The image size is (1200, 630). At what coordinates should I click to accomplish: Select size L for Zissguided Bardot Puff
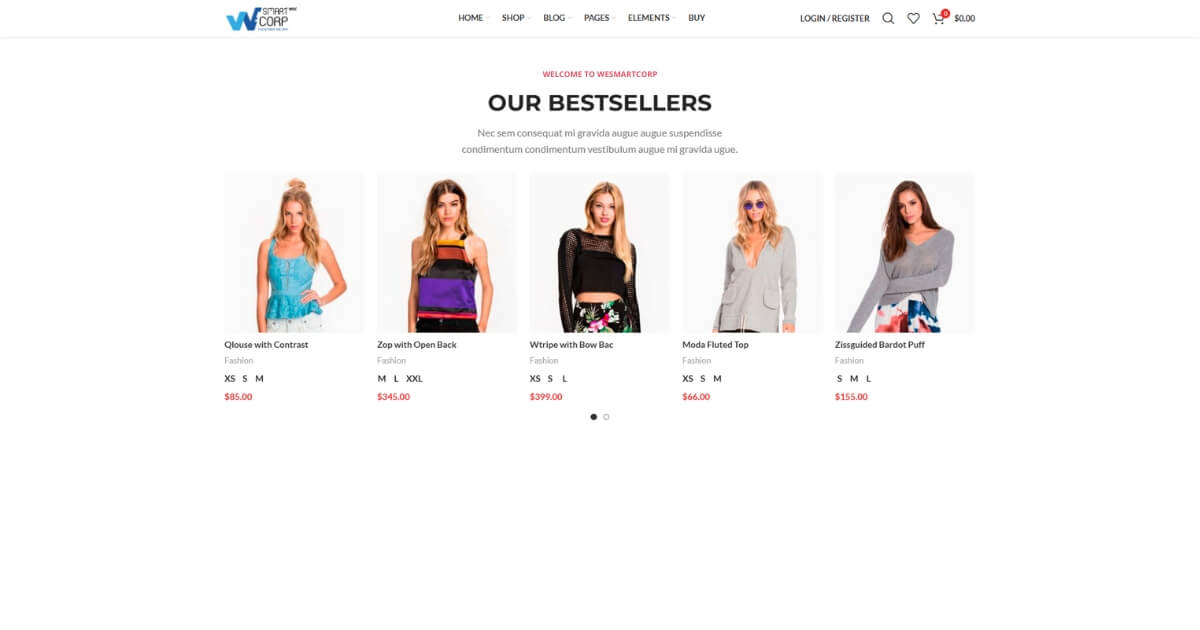tap(868, 379)
